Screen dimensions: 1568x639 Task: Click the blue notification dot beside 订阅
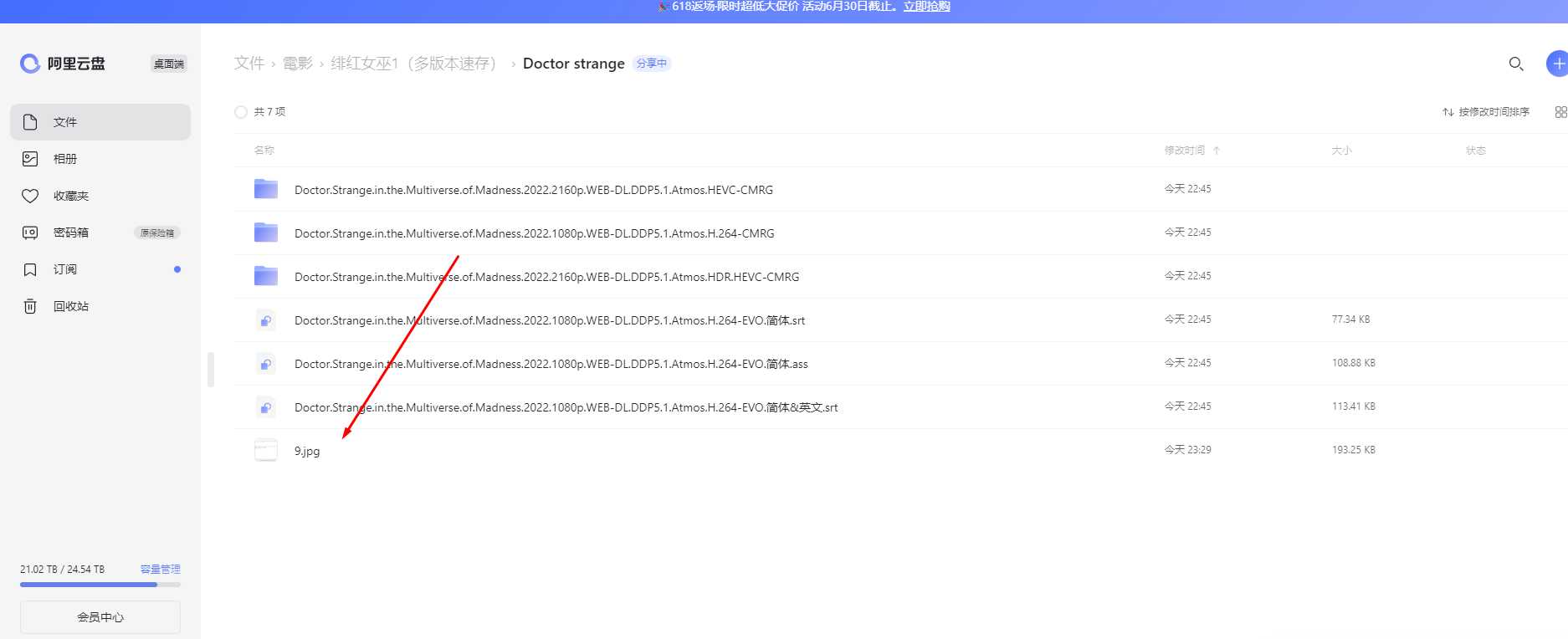point(177,269)
